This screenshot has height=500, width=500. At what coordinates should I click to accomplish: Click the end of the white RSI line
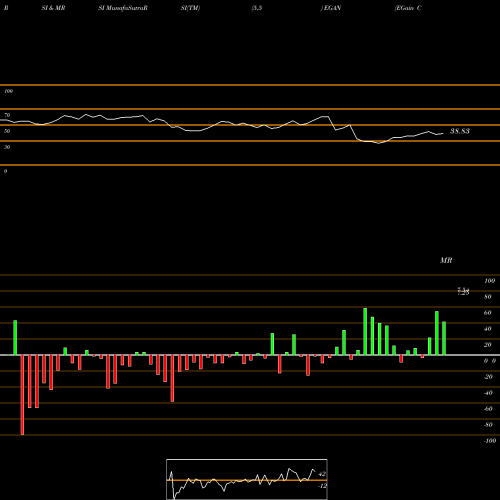coord(443,134)
